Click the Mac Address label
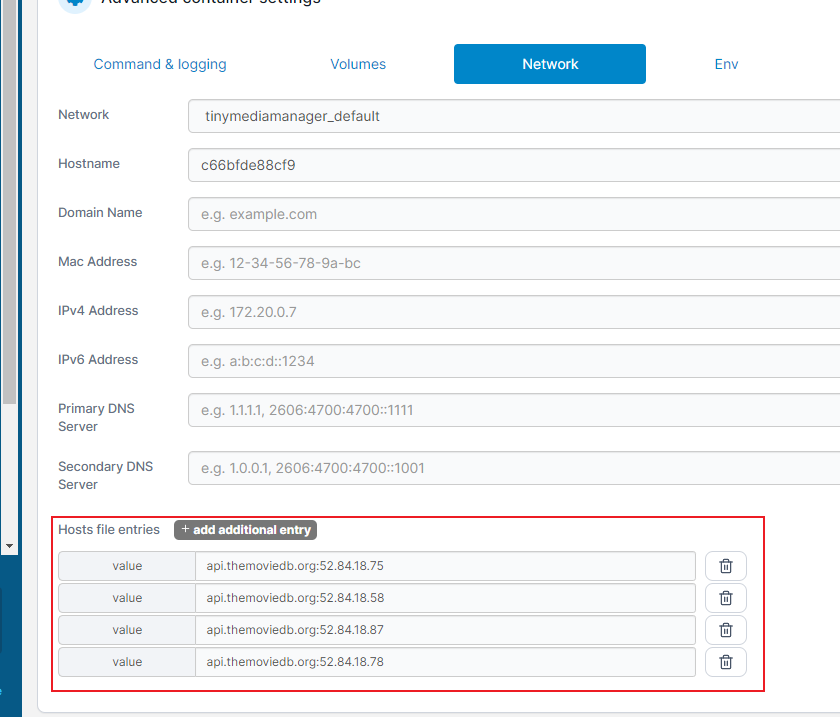Screen dimensions: 840x717 point(98,262)
